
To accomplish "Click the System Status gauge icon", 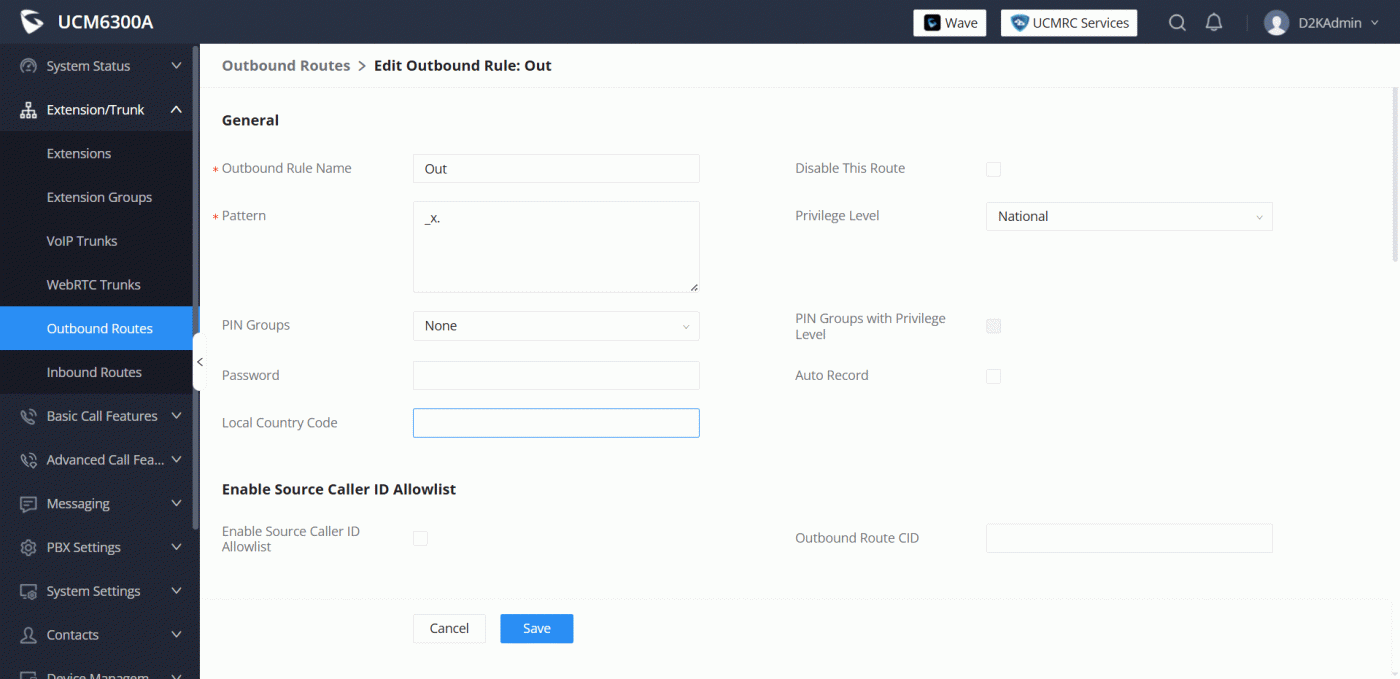I will 28,66.
